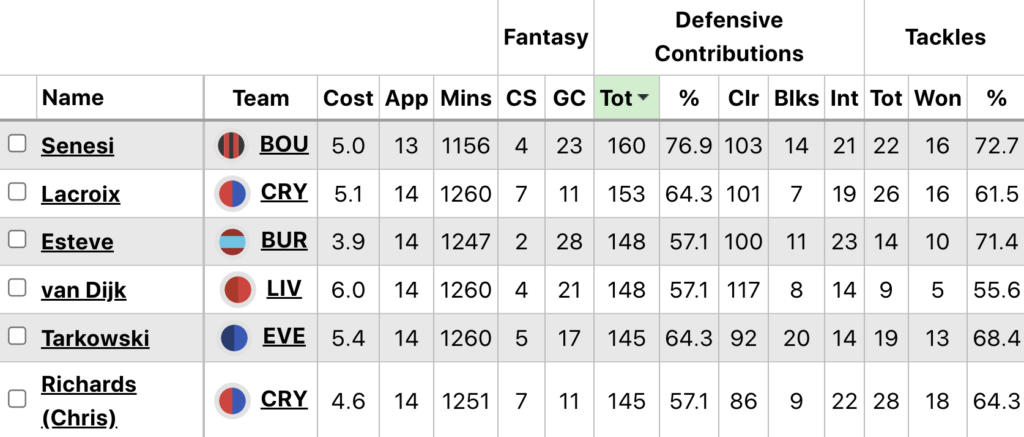Check the box for Tarkowski row
Screen dimensions: 1024x437
click(x=17, y=337)
